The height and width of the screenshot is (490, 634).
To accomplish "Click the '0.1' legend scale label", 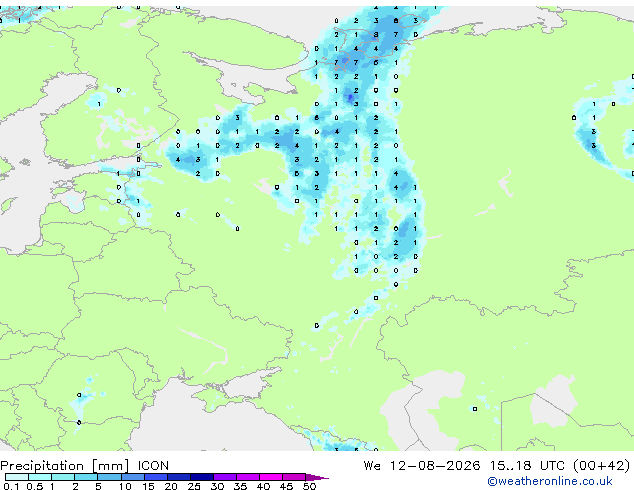I will [x=11, y=486].
